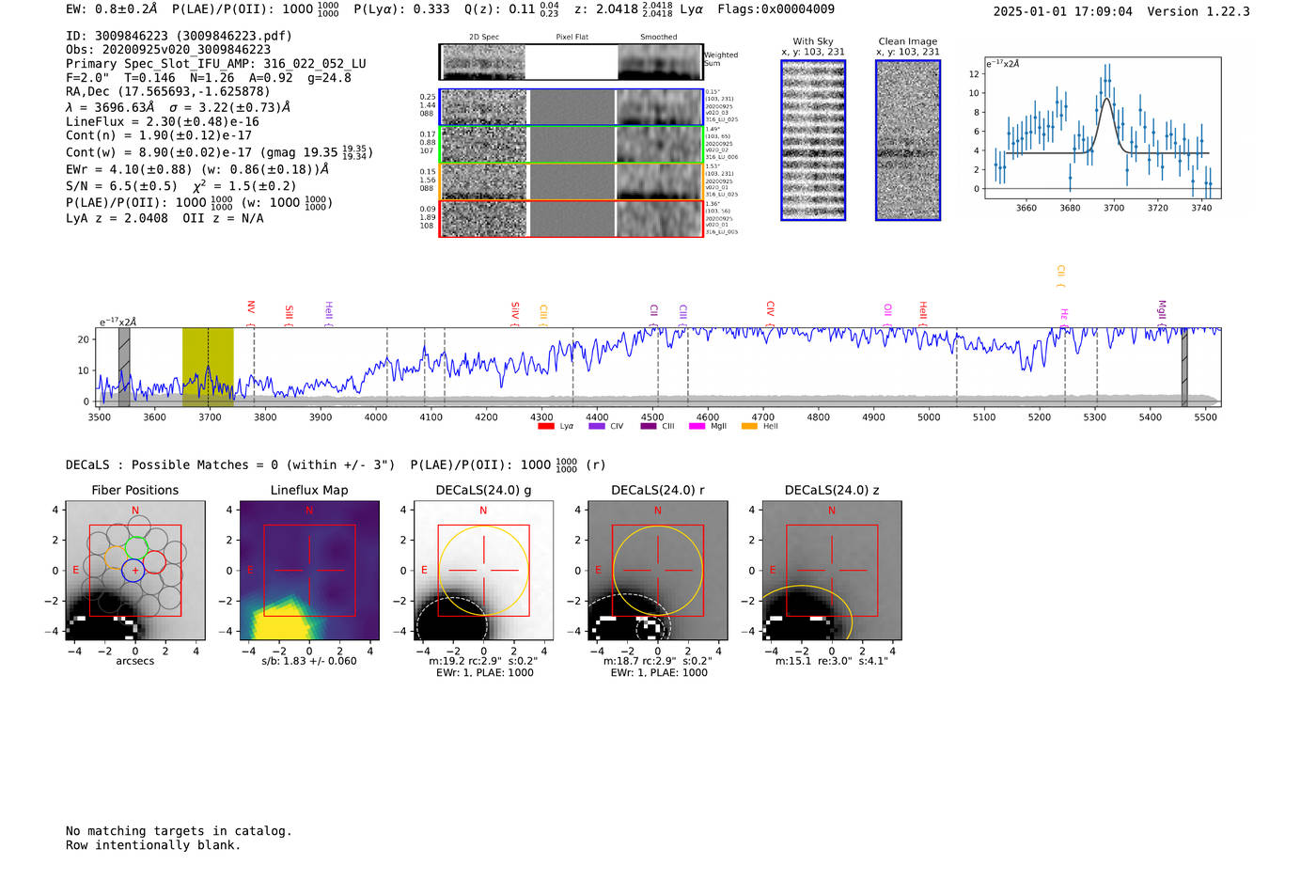Click the red Lyα legend swatch
The height and width of the screenshot is (896, 1316).
tap(546, 427)
